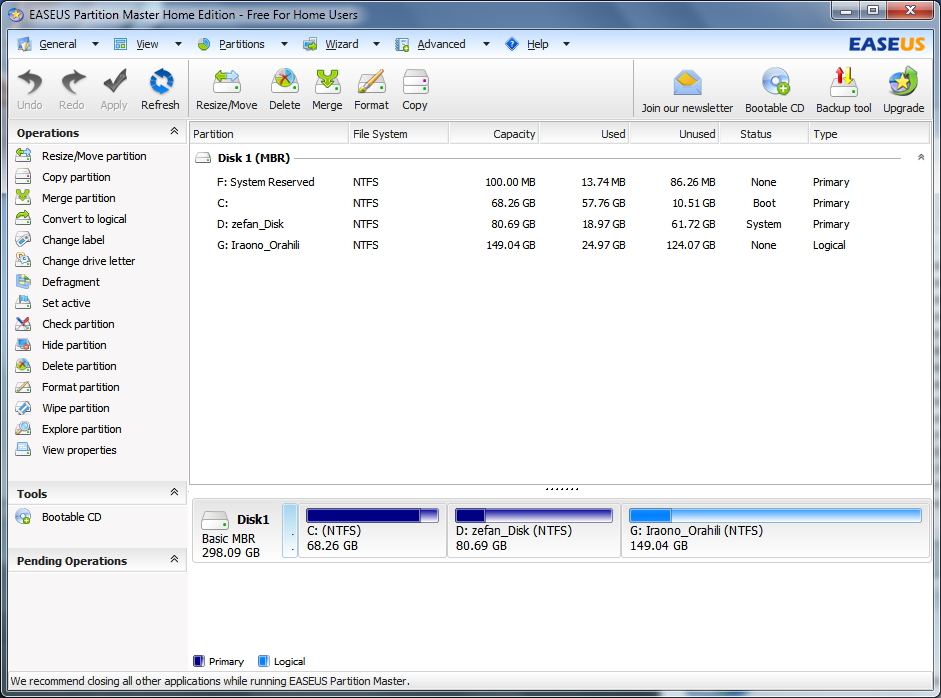
Task: Sort by Status column header
Action: click(x=764, y=134)
